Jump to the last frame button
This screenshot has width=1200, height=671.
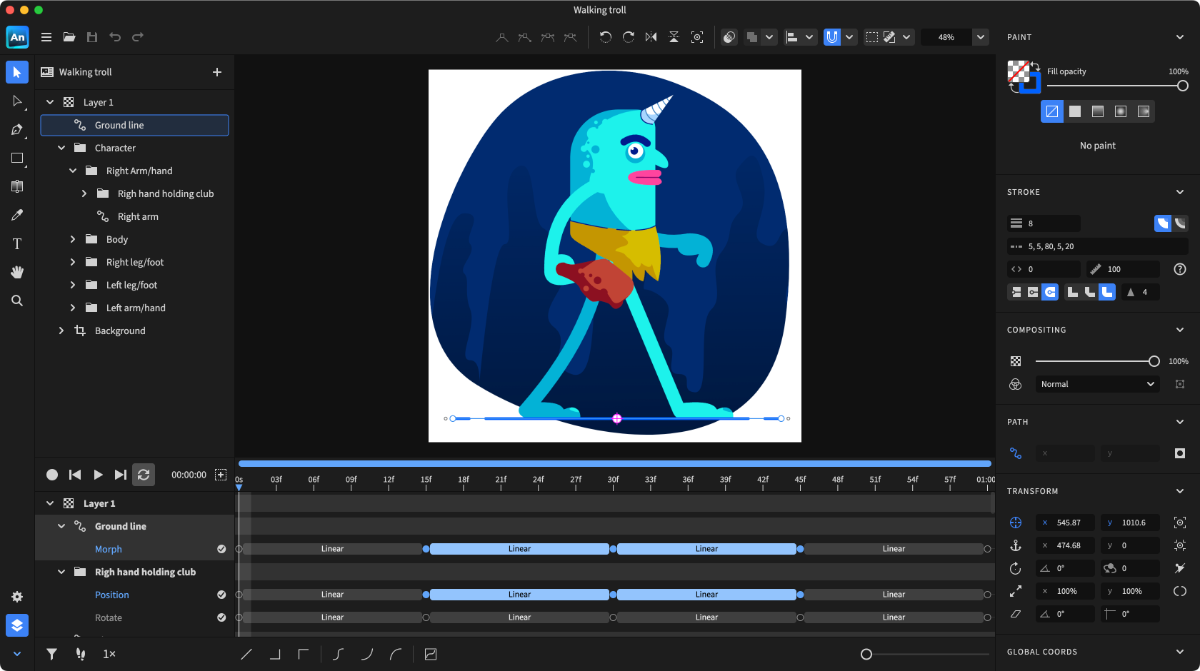coord(121,475)
